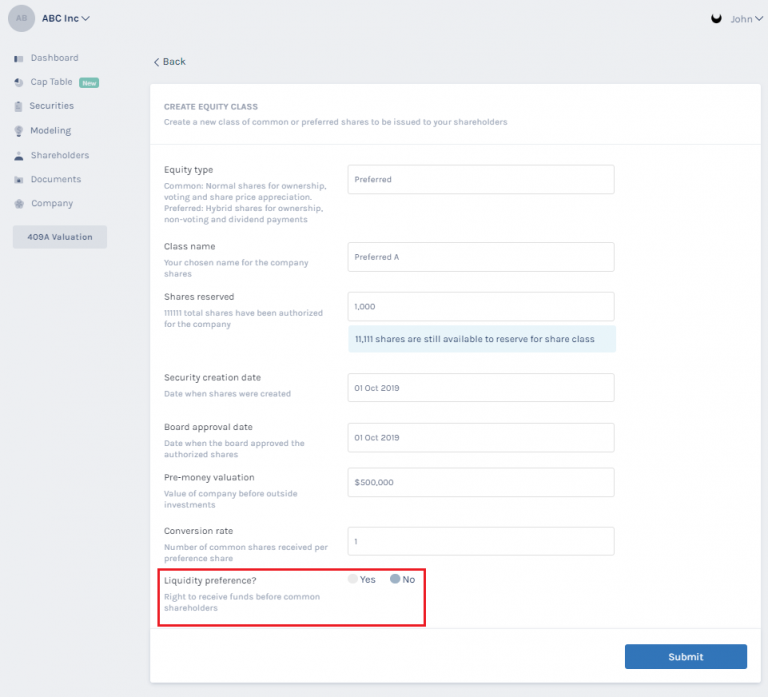Open the 409A Valuation button
768x697 pixels.
(59, 237)
